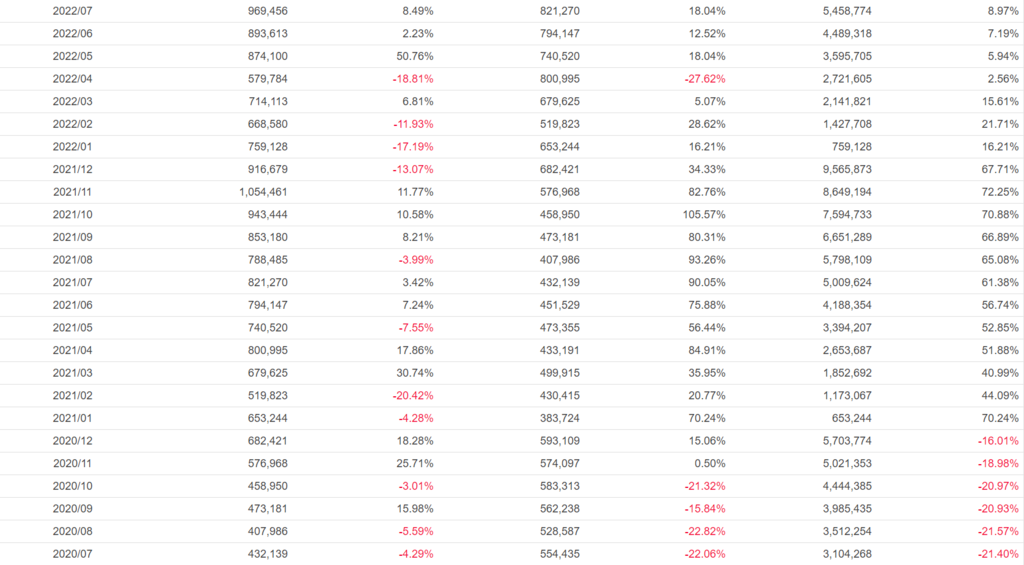Select the 0.50% percentage cell
This screenshot has height=565, width=1024.
click(x=709, y=463)
